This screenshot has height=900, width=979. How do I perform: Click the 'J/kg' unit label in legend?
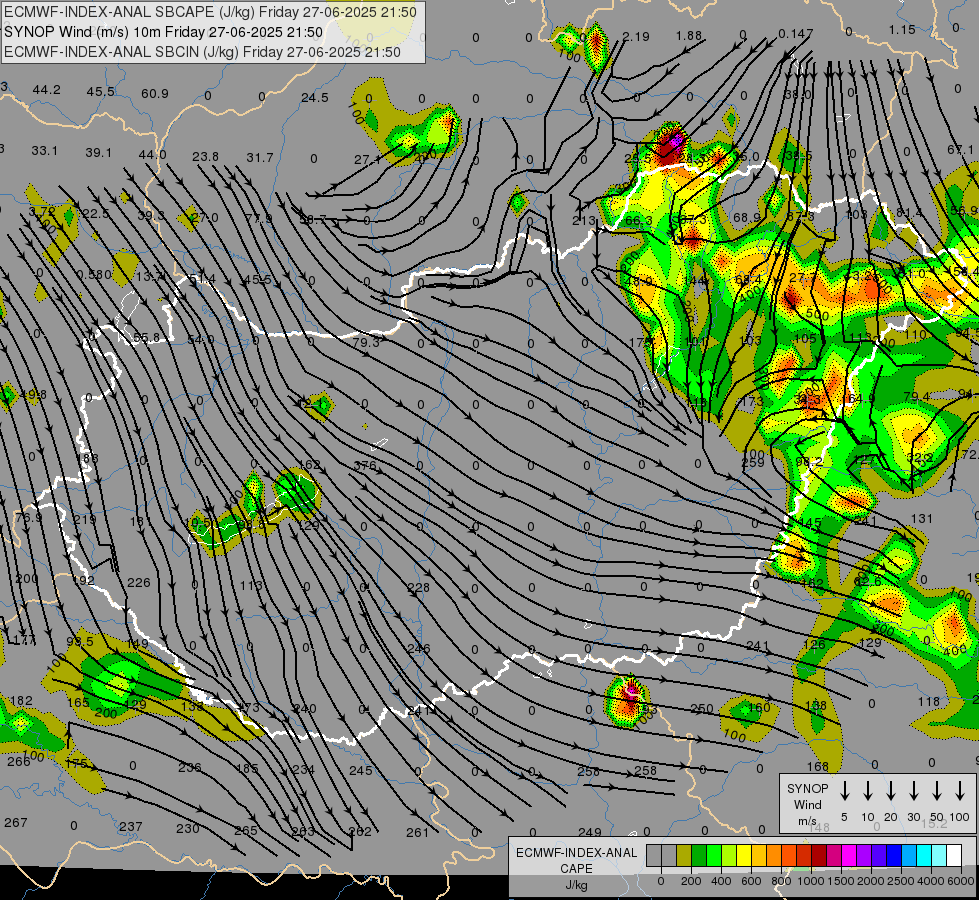[576, 885]
